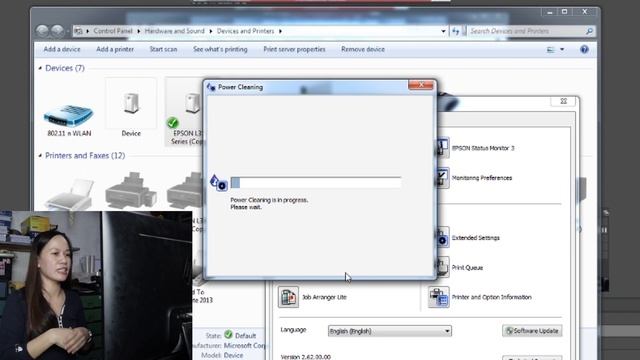The width and height of the screenshot is (640, 360).
Task: Open the view options dropdown arrow
Action: click(562, 49)
